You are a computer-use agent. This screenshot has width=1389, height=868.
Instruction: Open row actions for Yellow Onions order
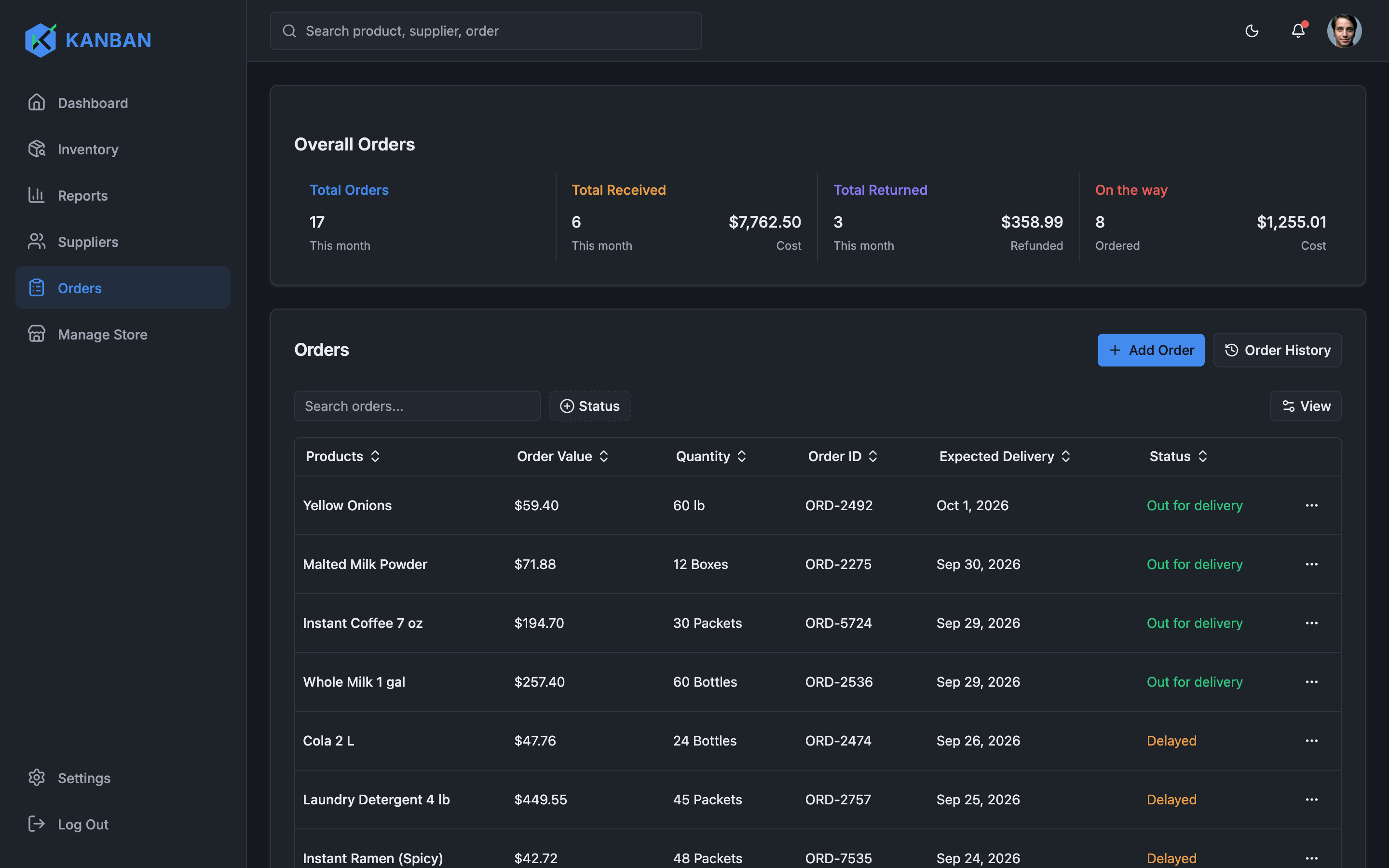(1311, 505)
